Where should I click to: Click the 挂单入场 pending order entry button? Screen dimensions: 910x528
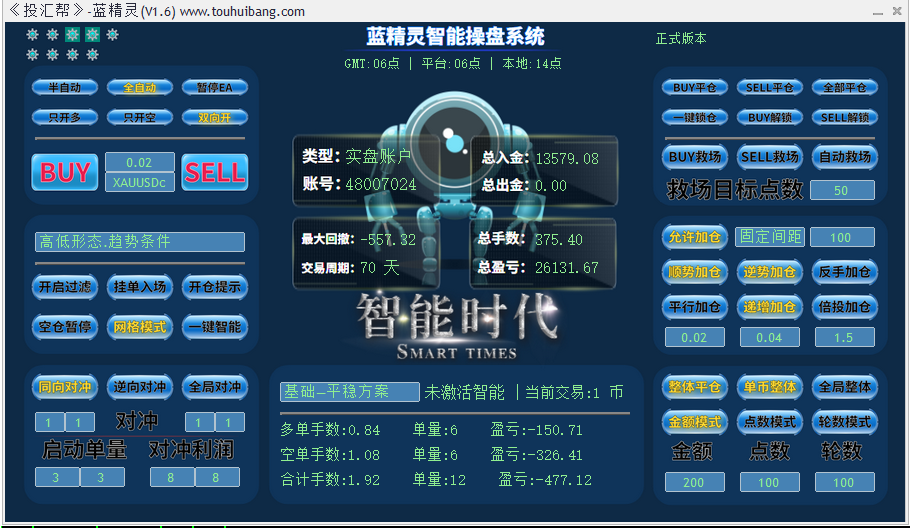point(140,287)
